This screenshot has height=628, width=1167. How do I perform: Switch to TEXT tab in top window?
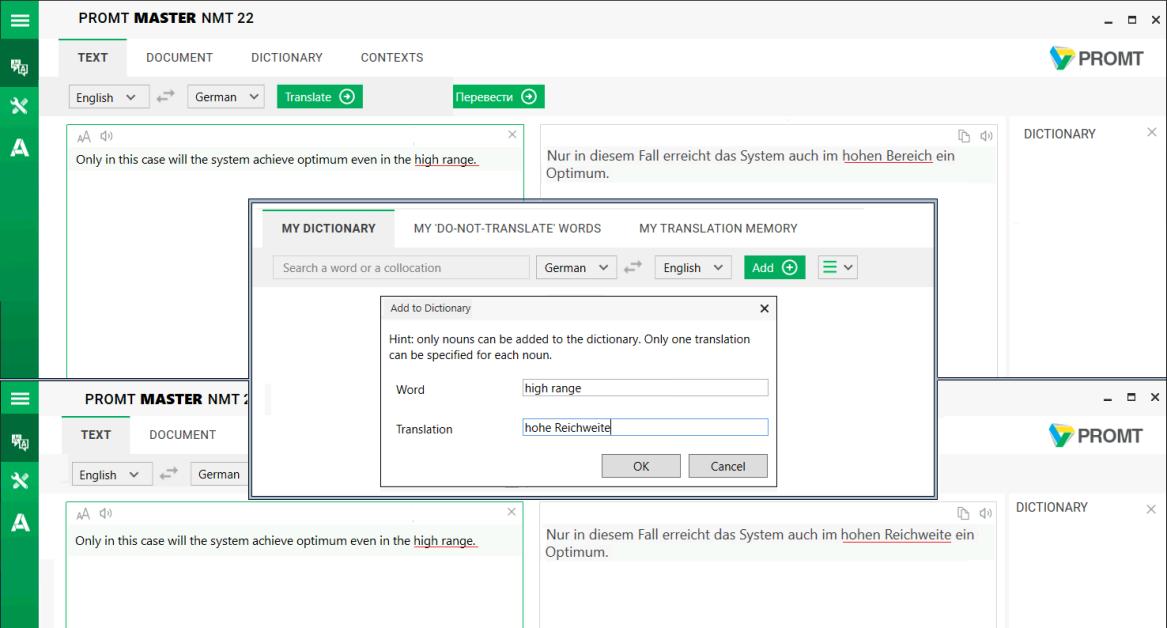[93, 57]
